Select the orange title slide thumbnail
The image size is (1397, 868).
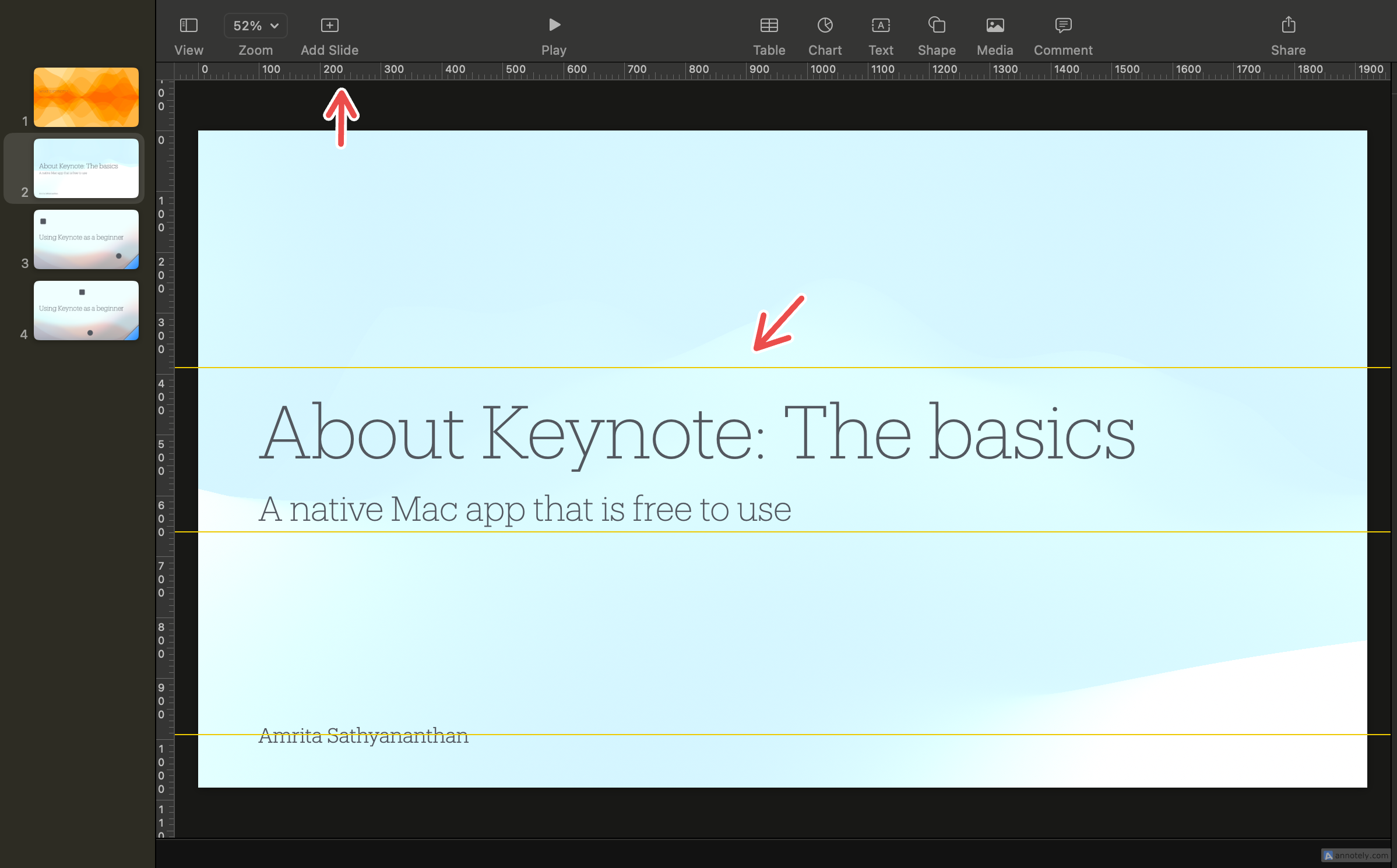[86, 97]
